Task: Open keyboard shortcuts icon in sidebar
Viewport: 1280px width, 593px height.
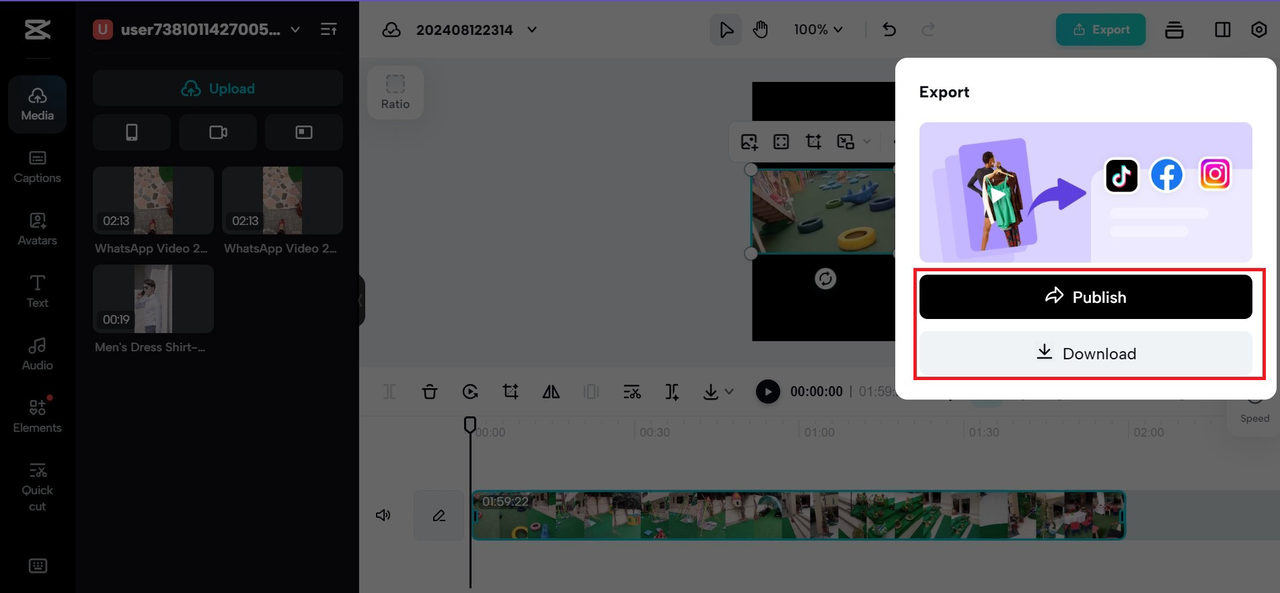Action: pos(37,566)
